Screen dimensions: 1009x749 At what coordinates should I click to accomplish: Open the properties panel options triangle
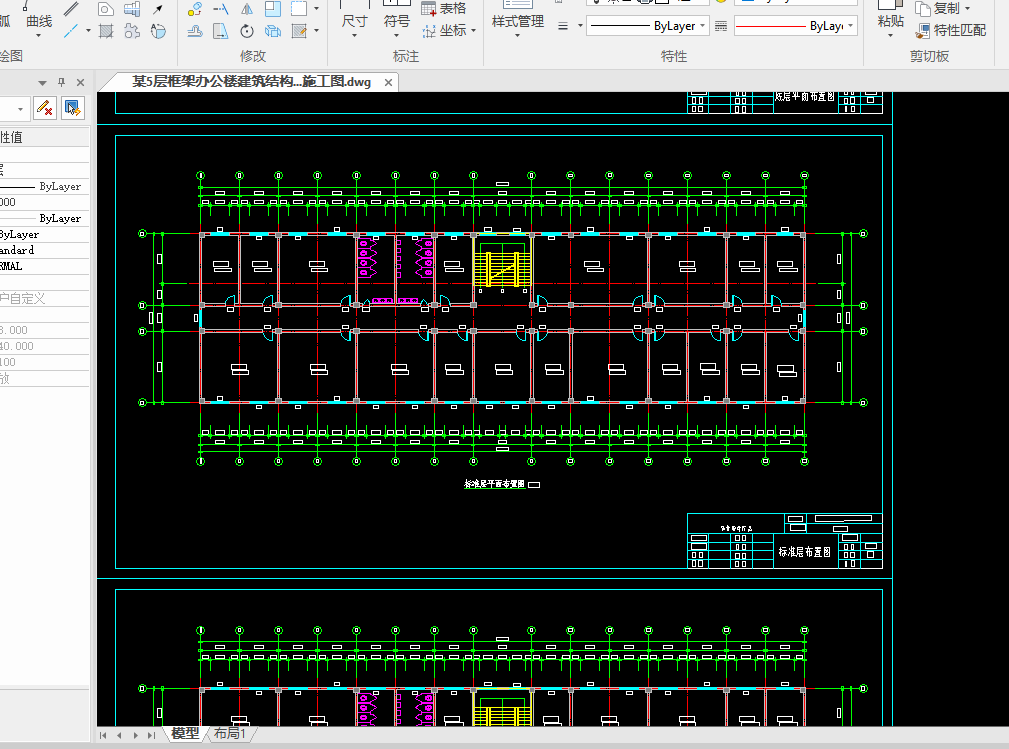[x=42, y=82]
